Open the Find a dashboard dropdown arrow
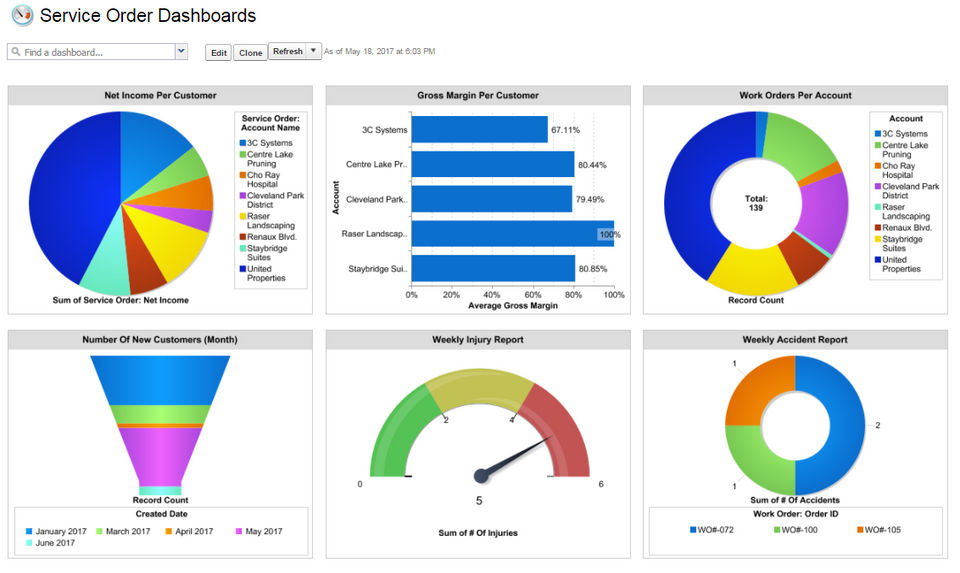Viewport: 960px width, 573px height. coord(181,51)
